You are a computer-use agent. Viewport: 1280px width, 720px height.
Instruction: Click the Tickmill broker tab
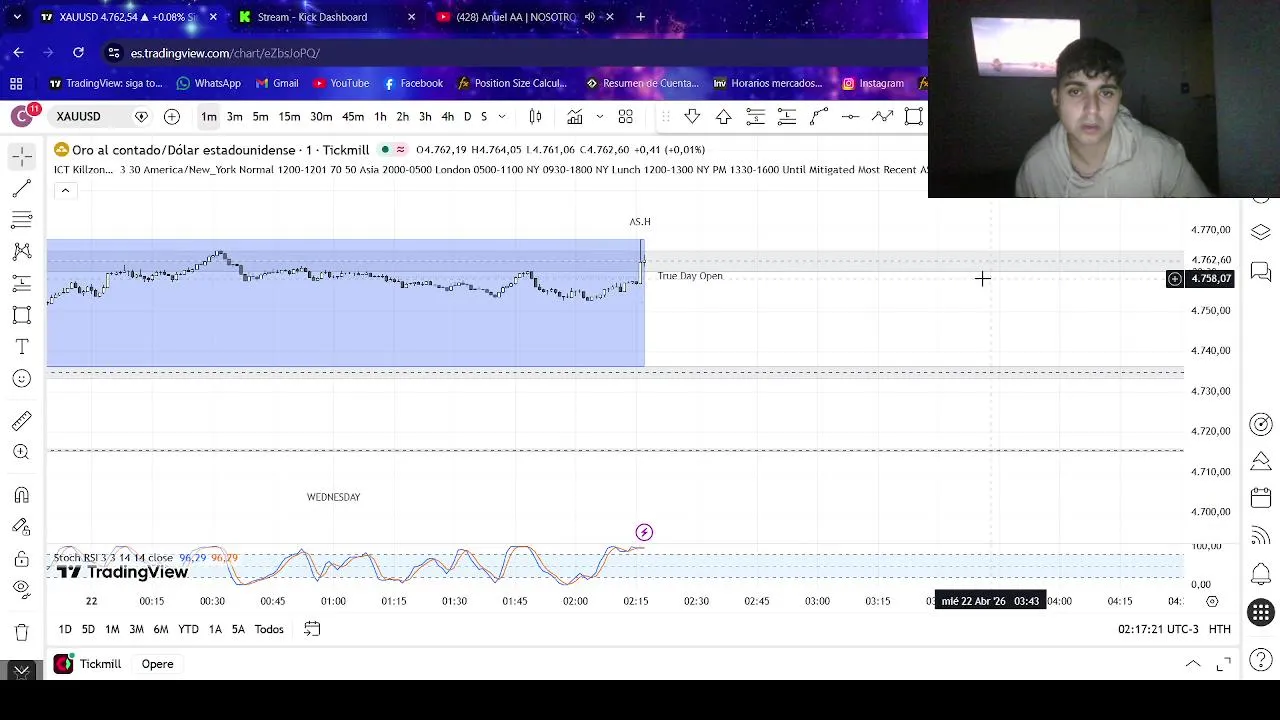pos(88,664)
